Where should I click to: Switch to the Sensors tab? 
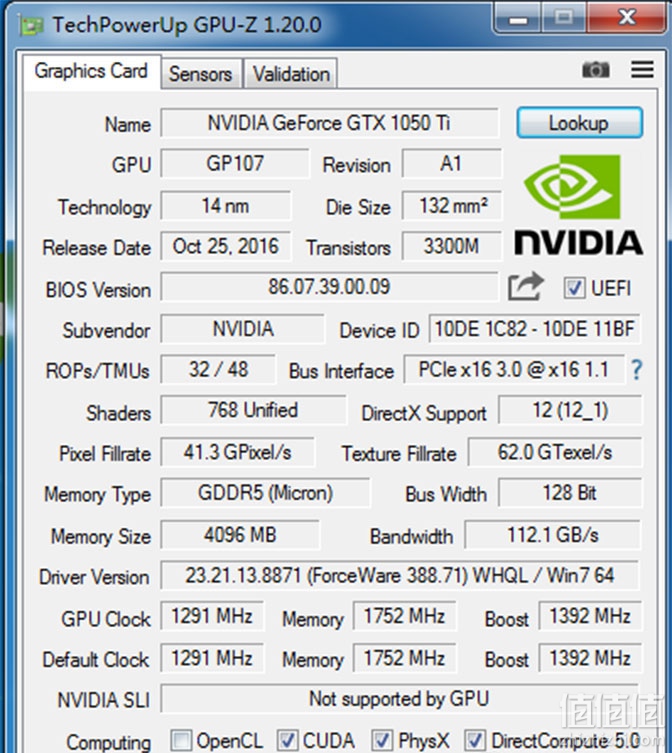pyautogui.click(x=200, y=74)
